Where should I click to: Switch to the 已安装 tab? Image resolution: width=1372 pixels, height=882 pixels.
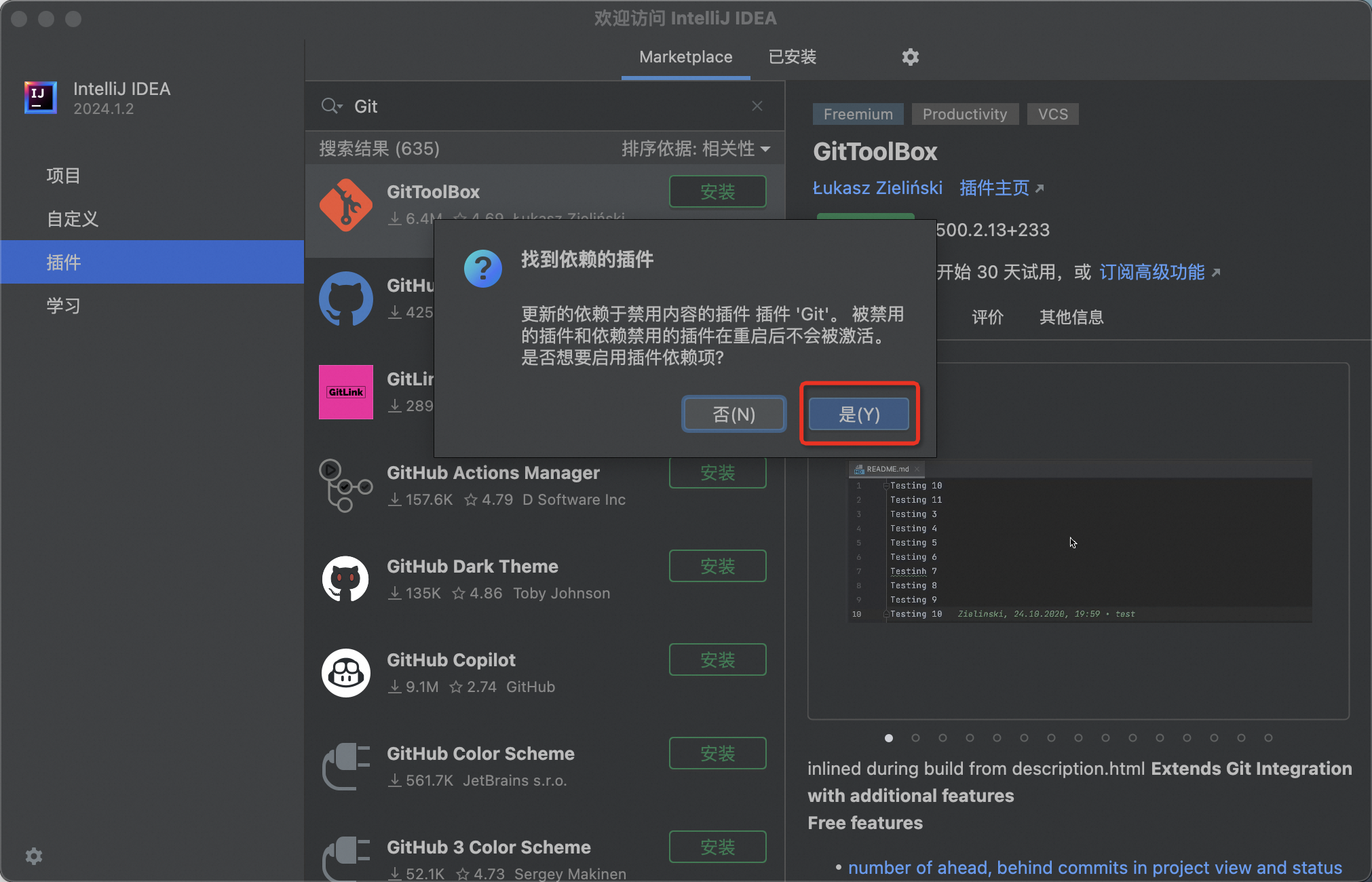[x=792, y=57]
